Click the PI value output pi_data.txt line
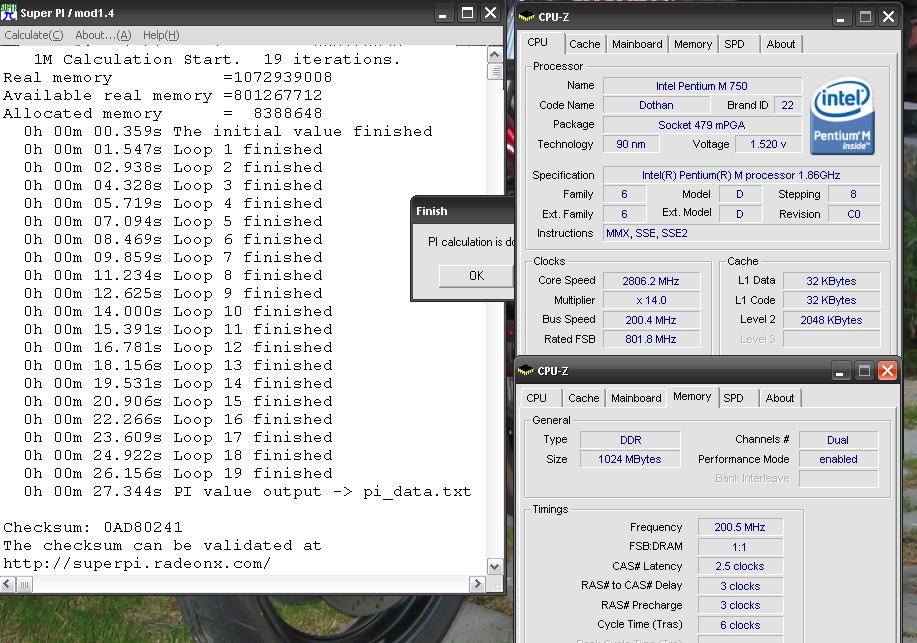The width and height of the screenshot is (917, 643). [247, 491]
